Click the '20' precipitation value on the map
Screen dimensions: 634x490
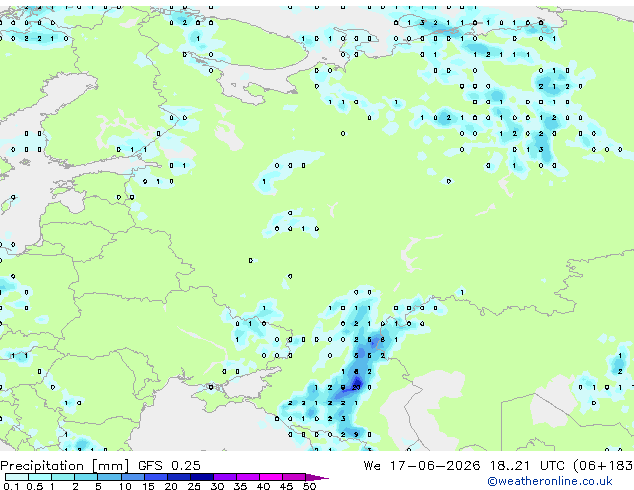coord(356,387)
